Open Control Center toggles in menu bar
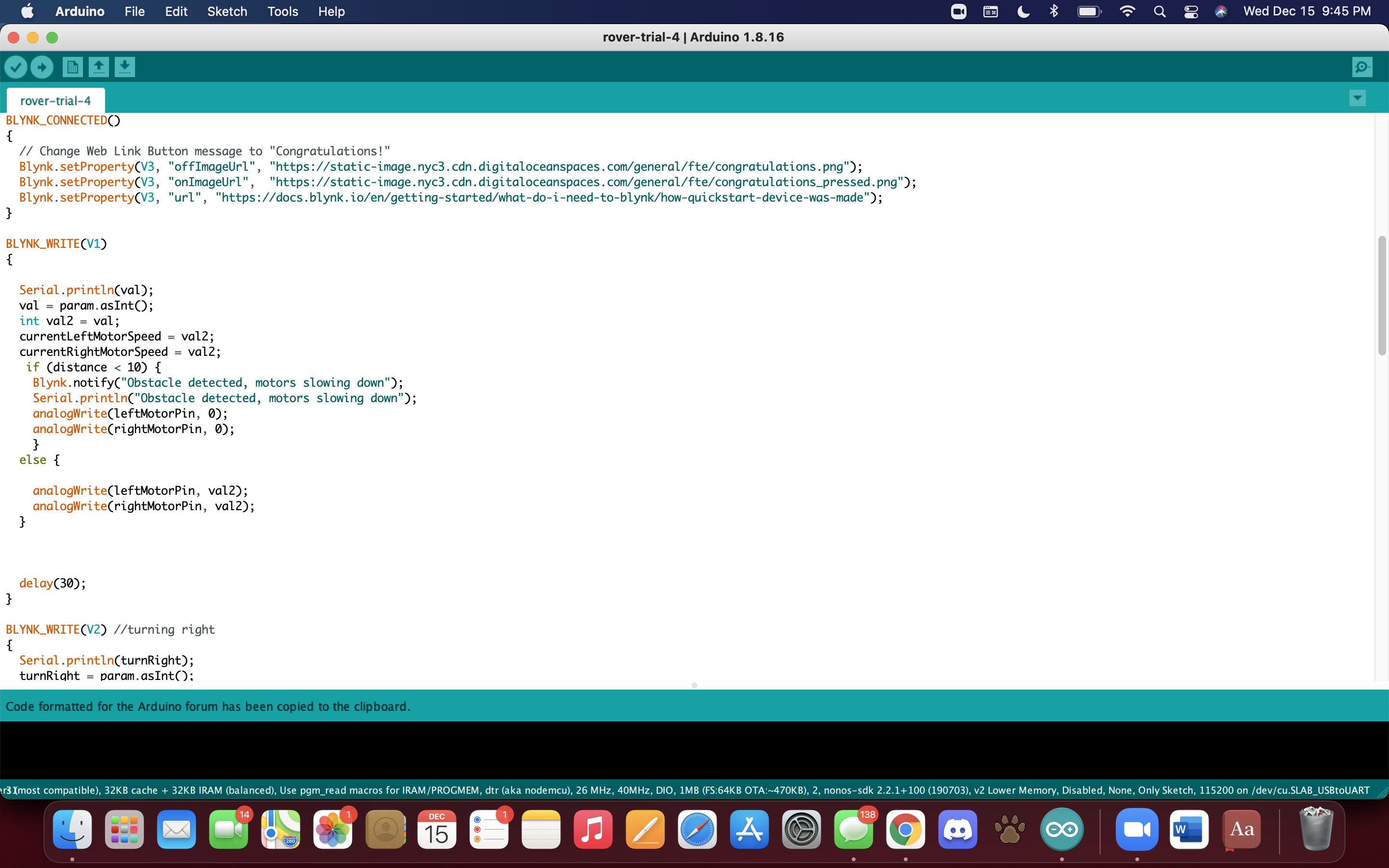Screen dimensions: 1389x868 (1190, 12)
